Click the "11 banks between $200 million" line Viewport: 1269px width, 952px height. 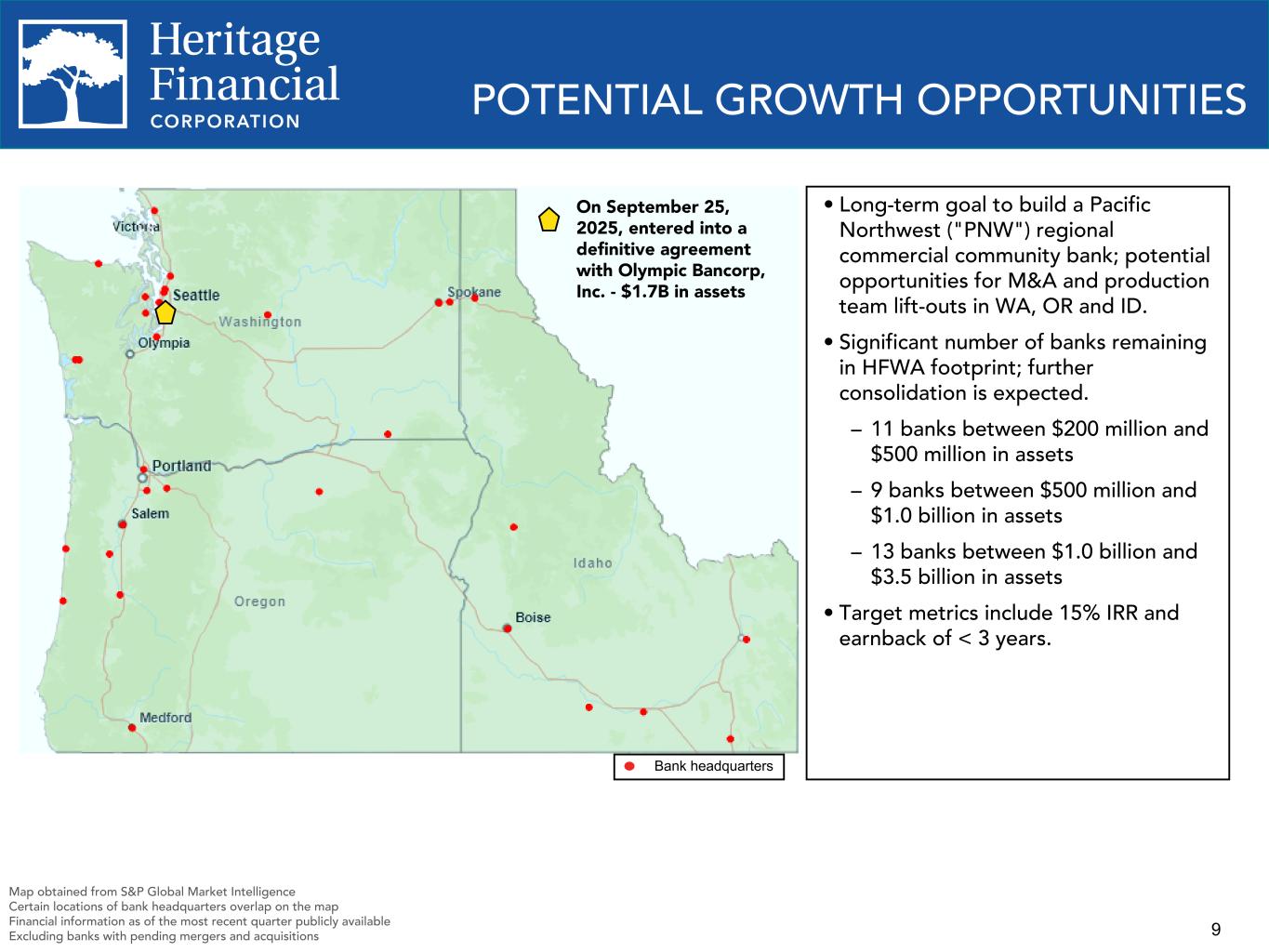coord(1030,442)
